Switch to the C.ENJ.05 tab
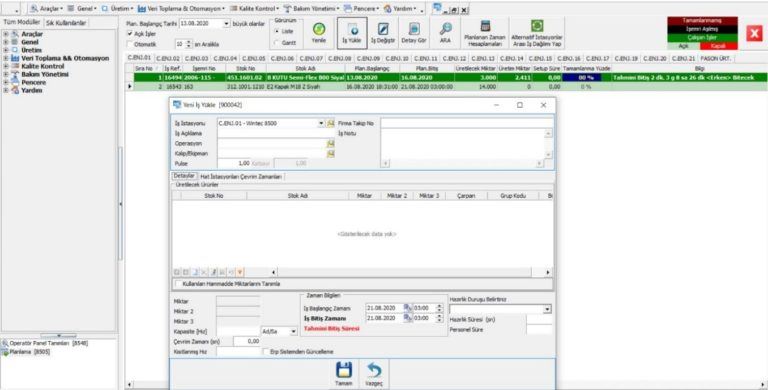This screenshot has height=390, width=768. coord(254,58)
